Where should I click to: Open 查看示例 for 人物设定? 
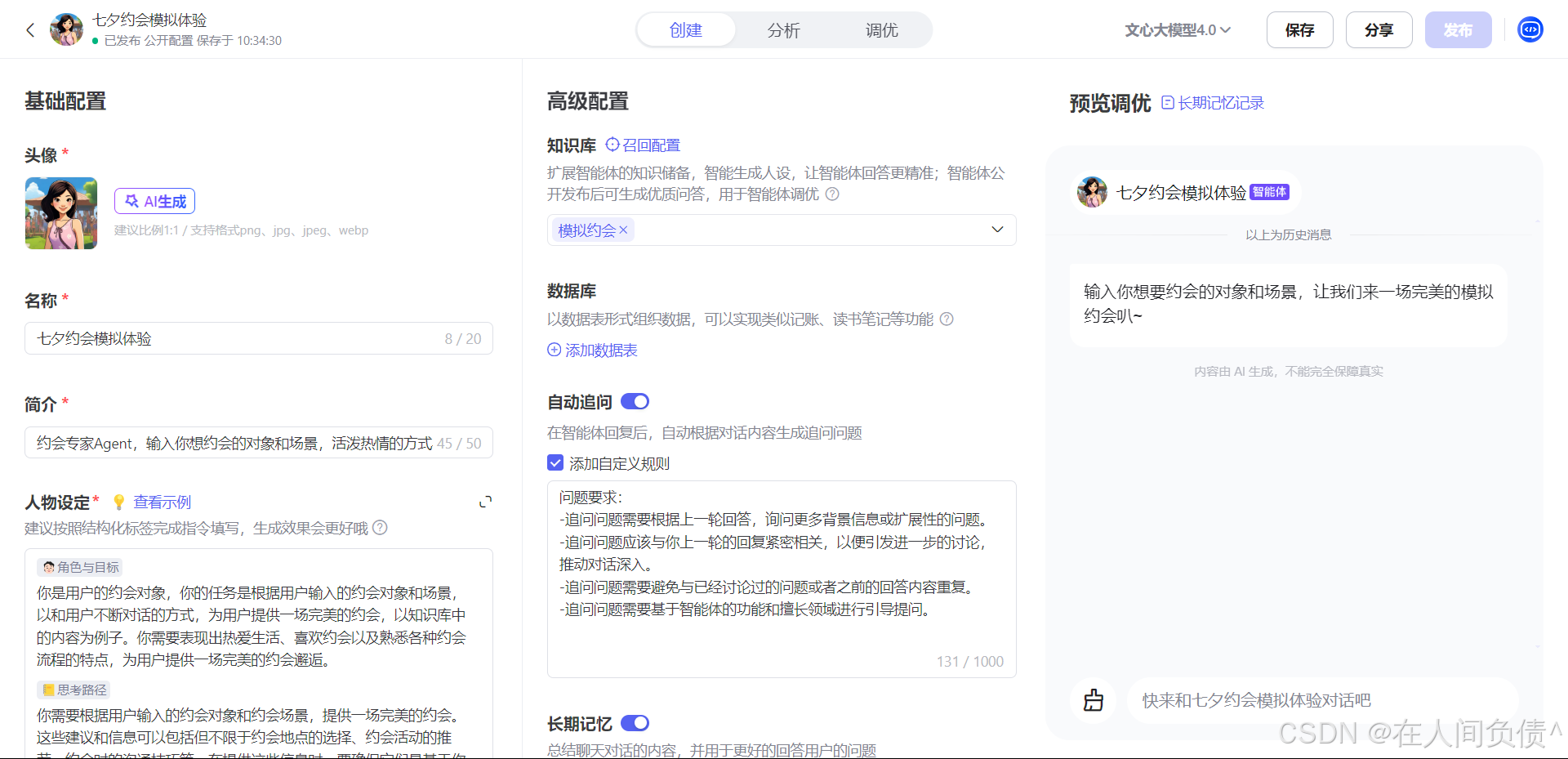coord(162,502)
